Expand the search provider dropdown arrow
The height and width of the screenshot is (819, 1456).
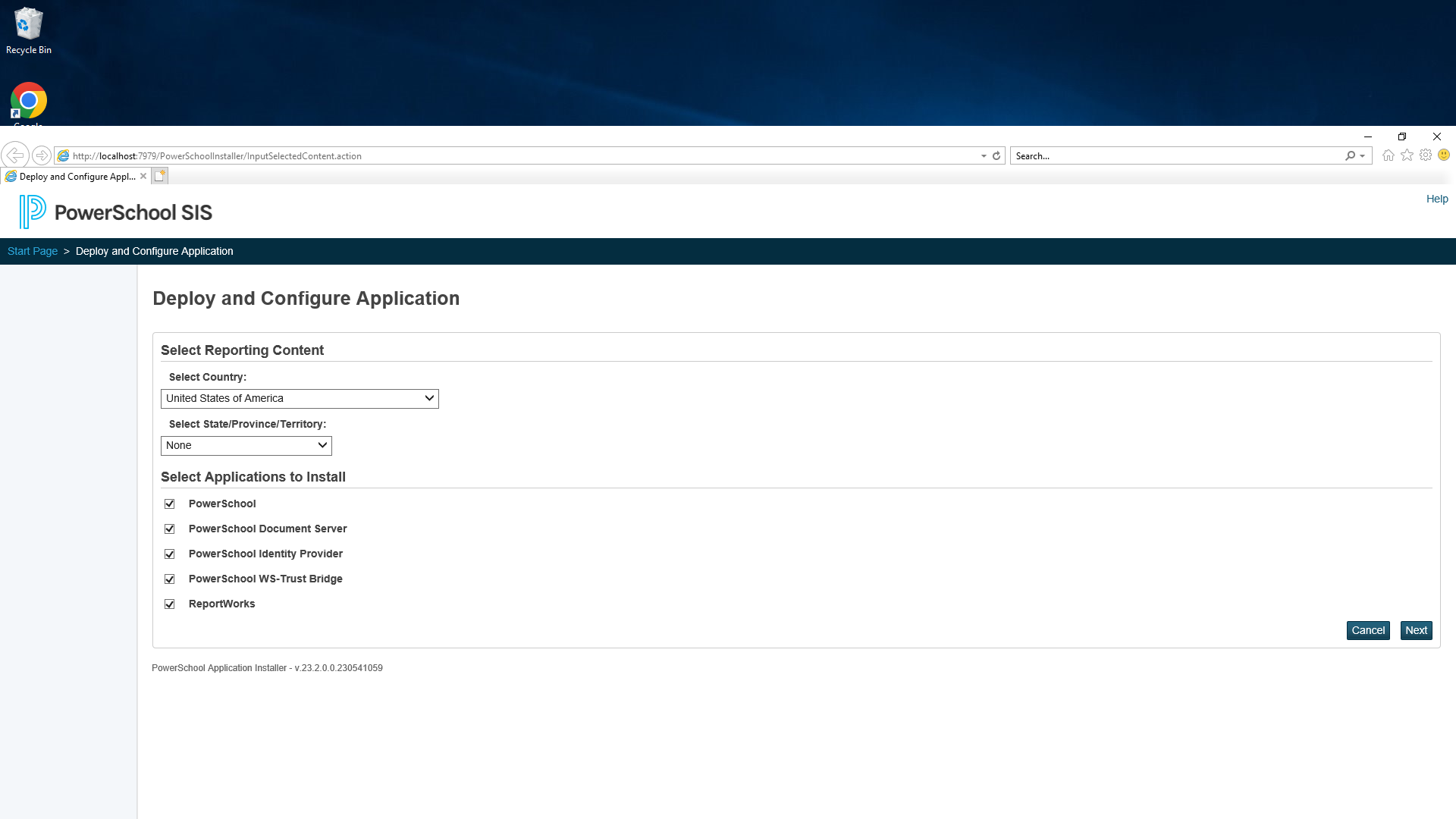[x=1363, y=156]
